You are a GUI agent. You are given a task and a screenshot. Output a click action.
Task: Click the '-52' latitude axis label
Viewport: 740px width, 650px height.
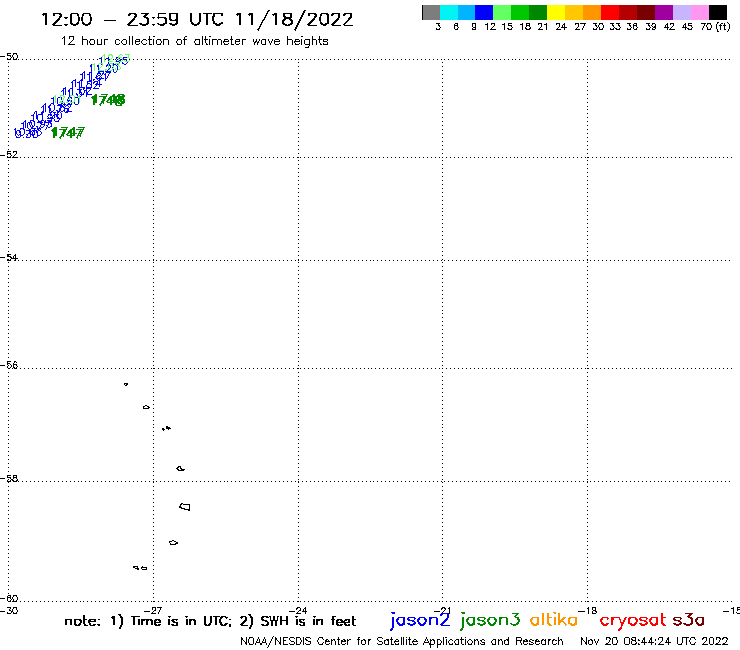(9, 154)
